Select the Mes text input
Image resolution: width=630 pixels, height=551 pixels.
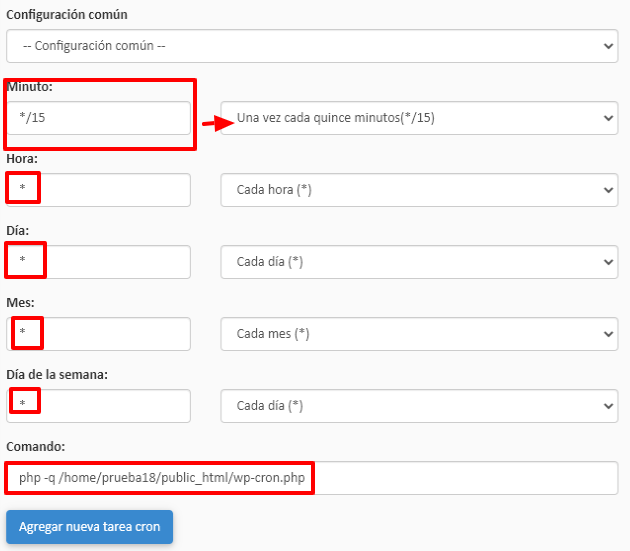pos(98,334)
